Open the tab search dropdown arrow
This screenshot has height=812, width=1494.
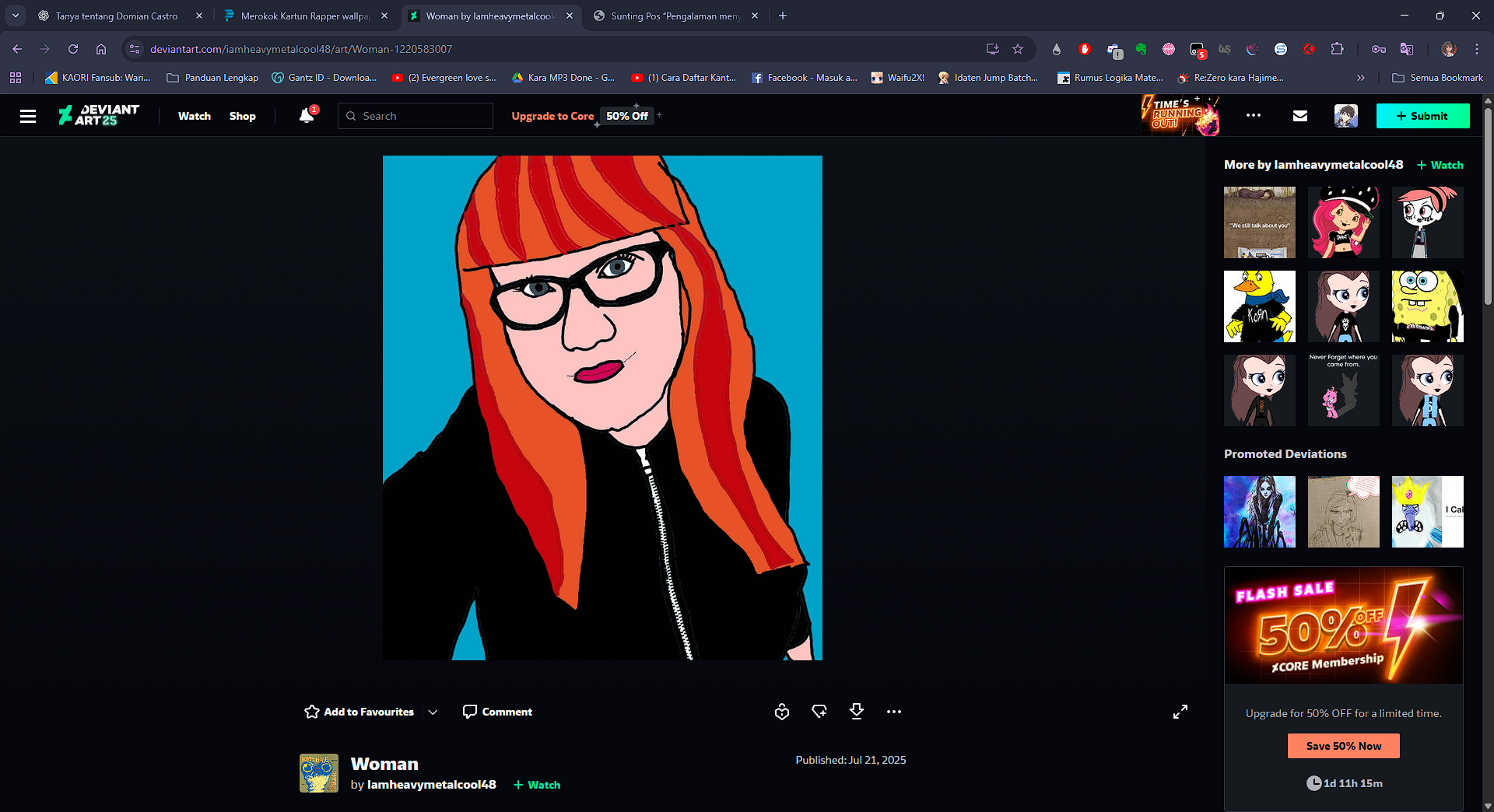(x=16, y=16)
